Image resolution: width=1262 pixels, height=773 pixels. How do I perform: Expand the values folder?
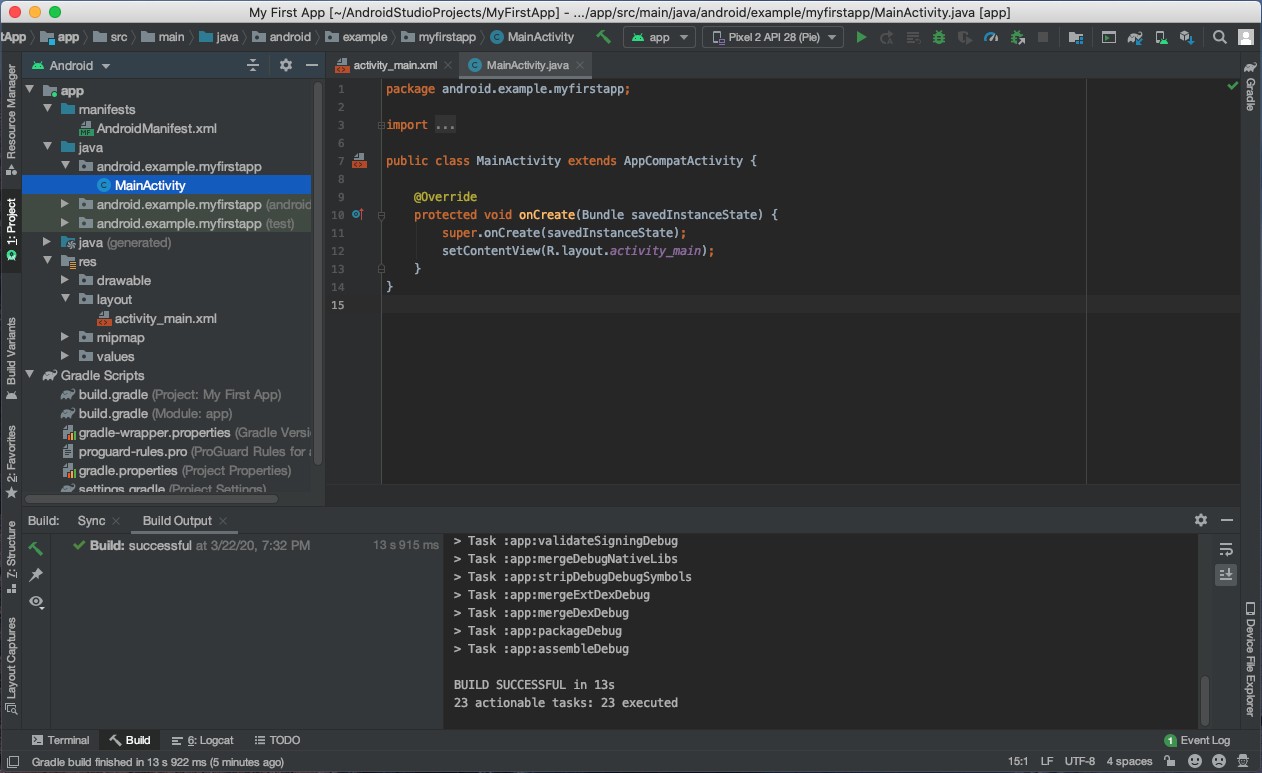(x=65, y=357)
